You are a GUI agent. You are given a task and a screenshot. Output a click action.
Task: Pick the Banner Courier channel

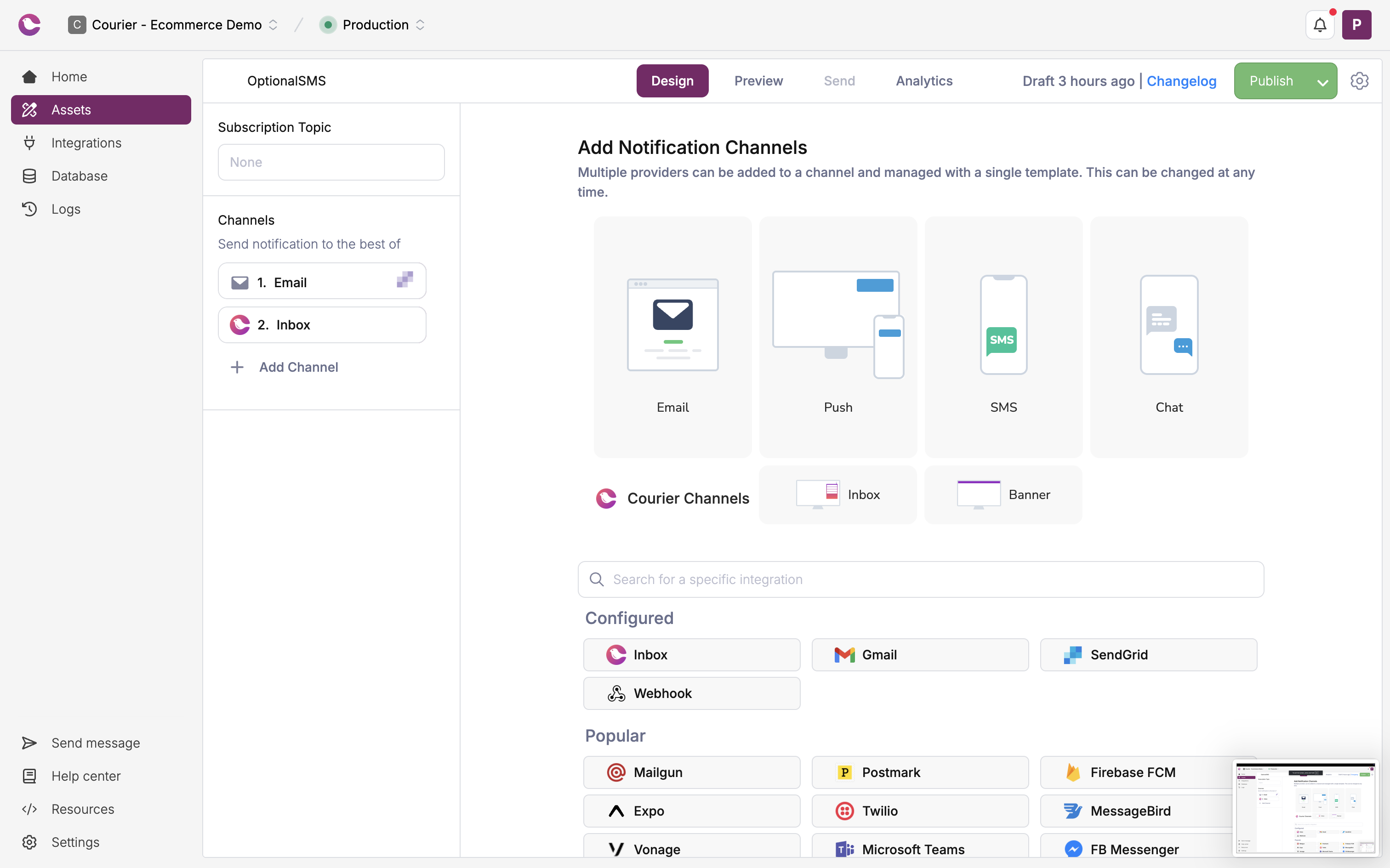pyautogui.click(x=1003, y=495)
